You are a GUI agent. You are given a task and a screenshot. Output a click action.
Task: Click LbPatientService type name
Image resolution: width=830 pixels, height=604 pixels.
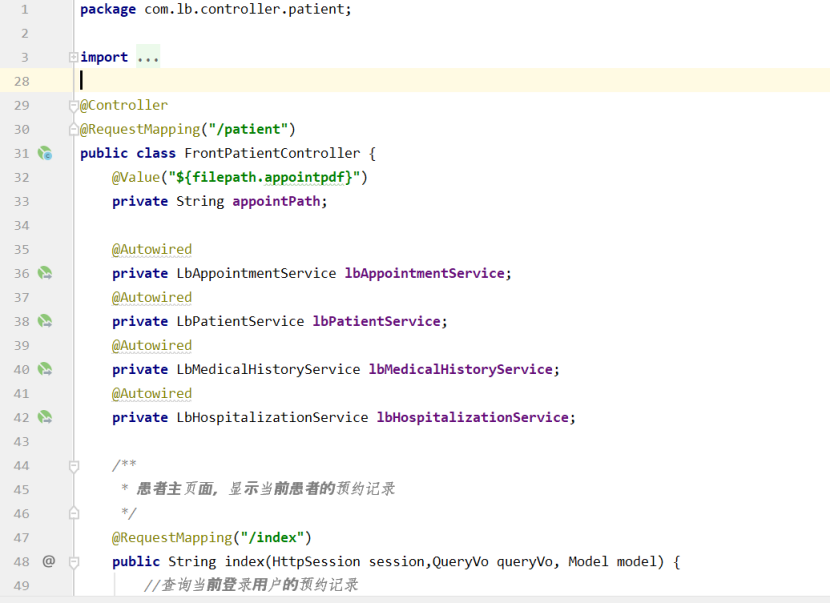pos(240,321)
